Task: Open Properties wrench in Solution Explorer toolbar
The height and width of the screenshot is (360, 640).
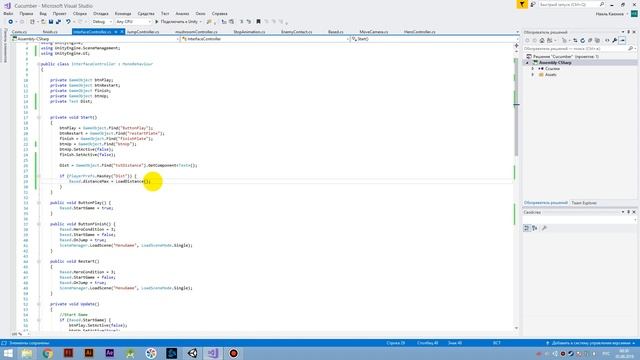Action: [x=615, y=40]
